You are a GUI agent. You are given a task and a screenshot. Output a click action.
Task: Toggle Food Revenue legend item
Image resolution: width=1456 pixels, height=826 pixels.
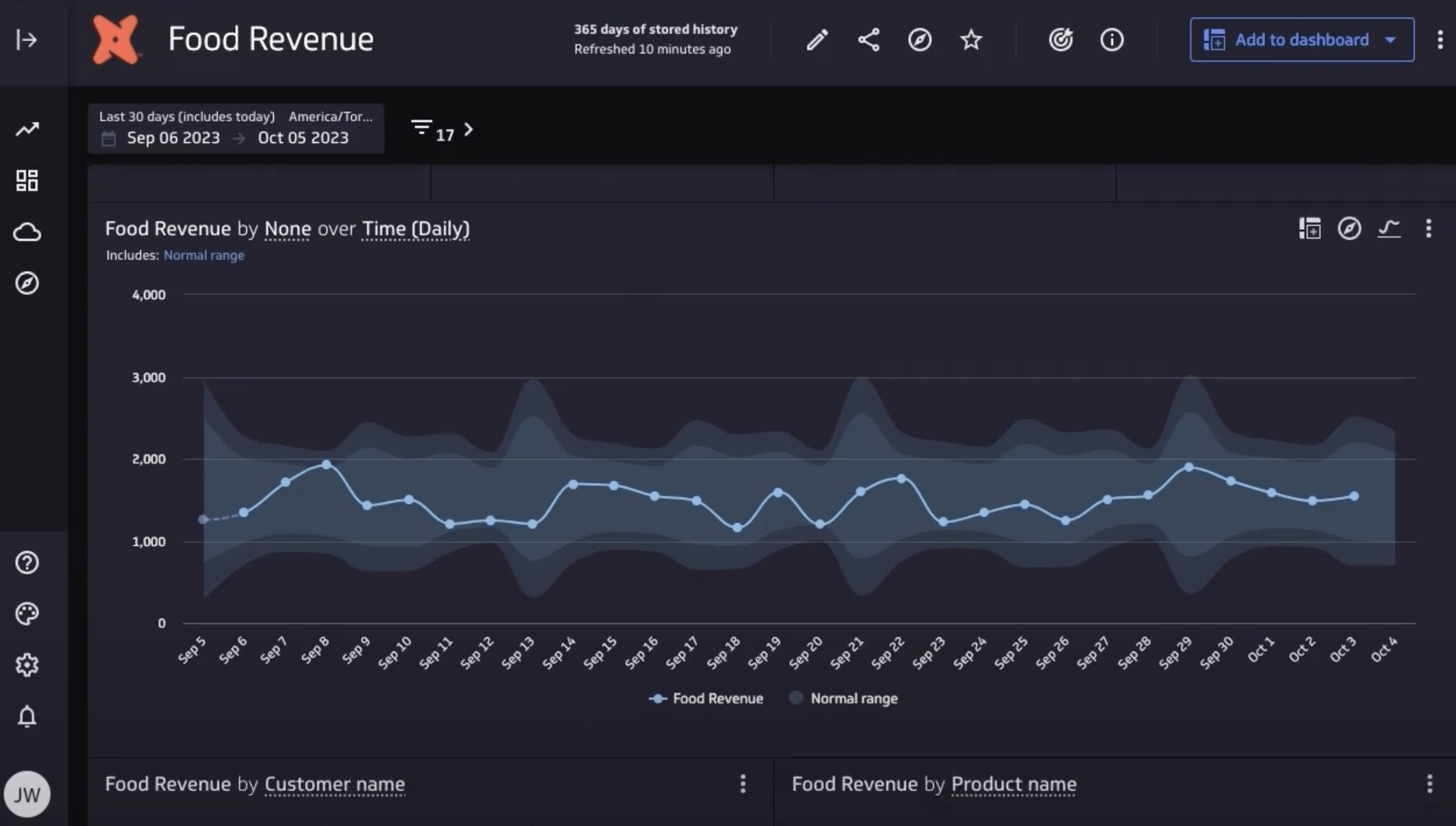click(x=706, y=699)
